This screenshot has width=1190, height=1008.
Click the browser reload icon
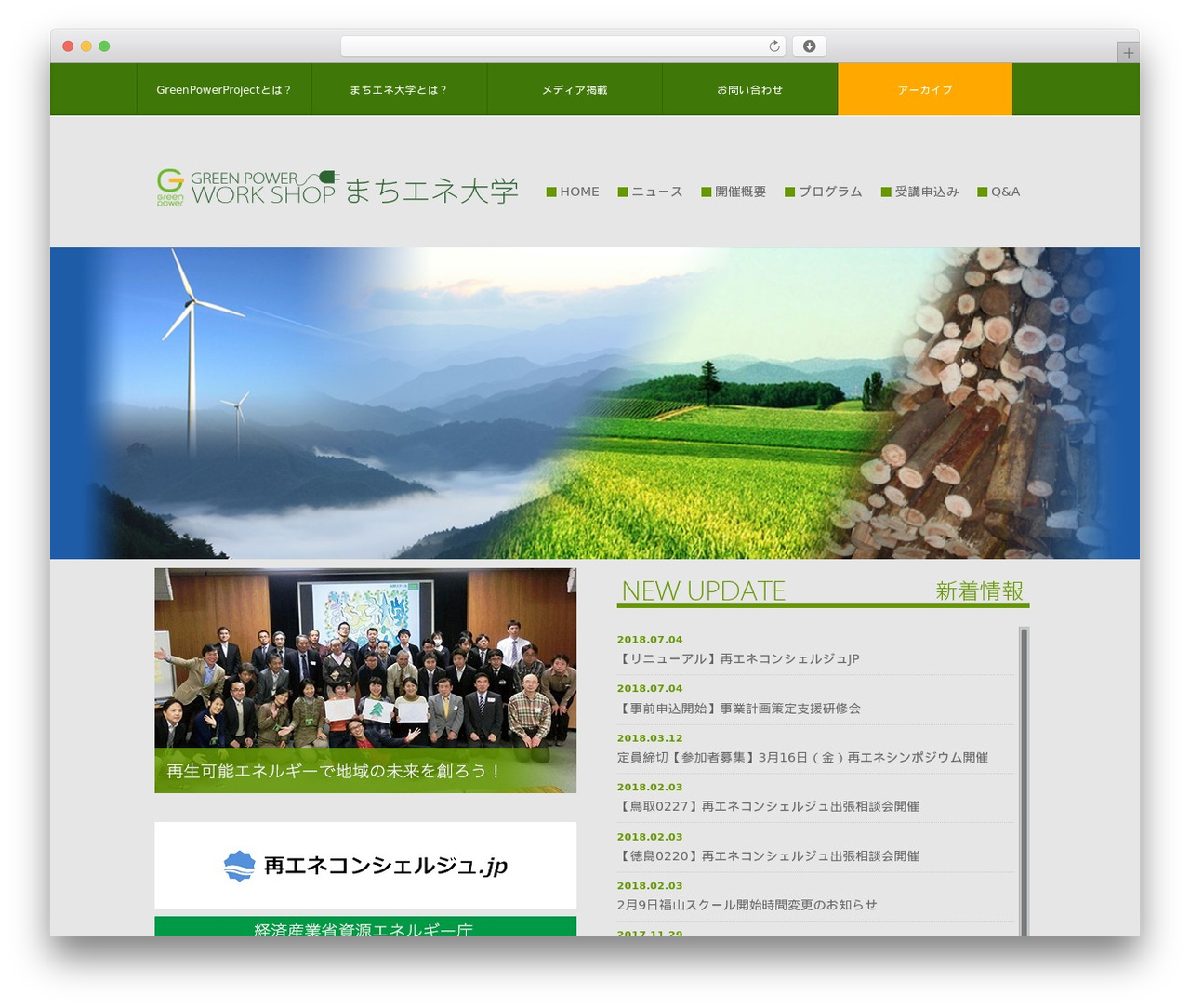coord(773,46)
